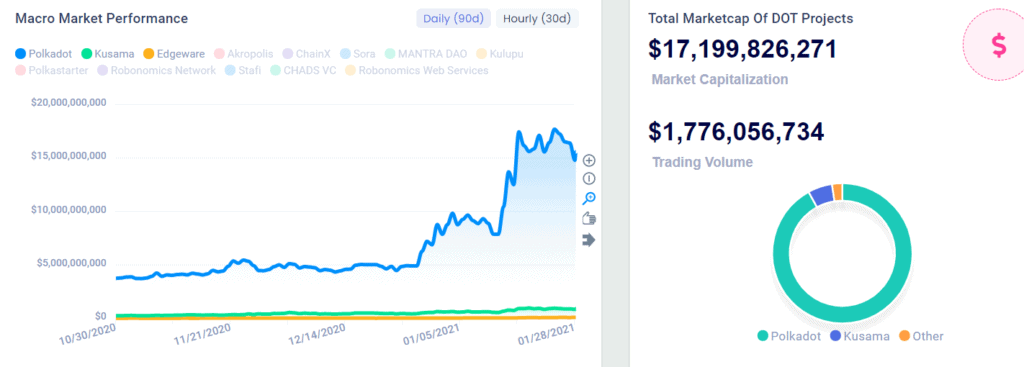1024x367 pixels.
Task: Click the chart reset circle icon
Action: coord(588,178)
